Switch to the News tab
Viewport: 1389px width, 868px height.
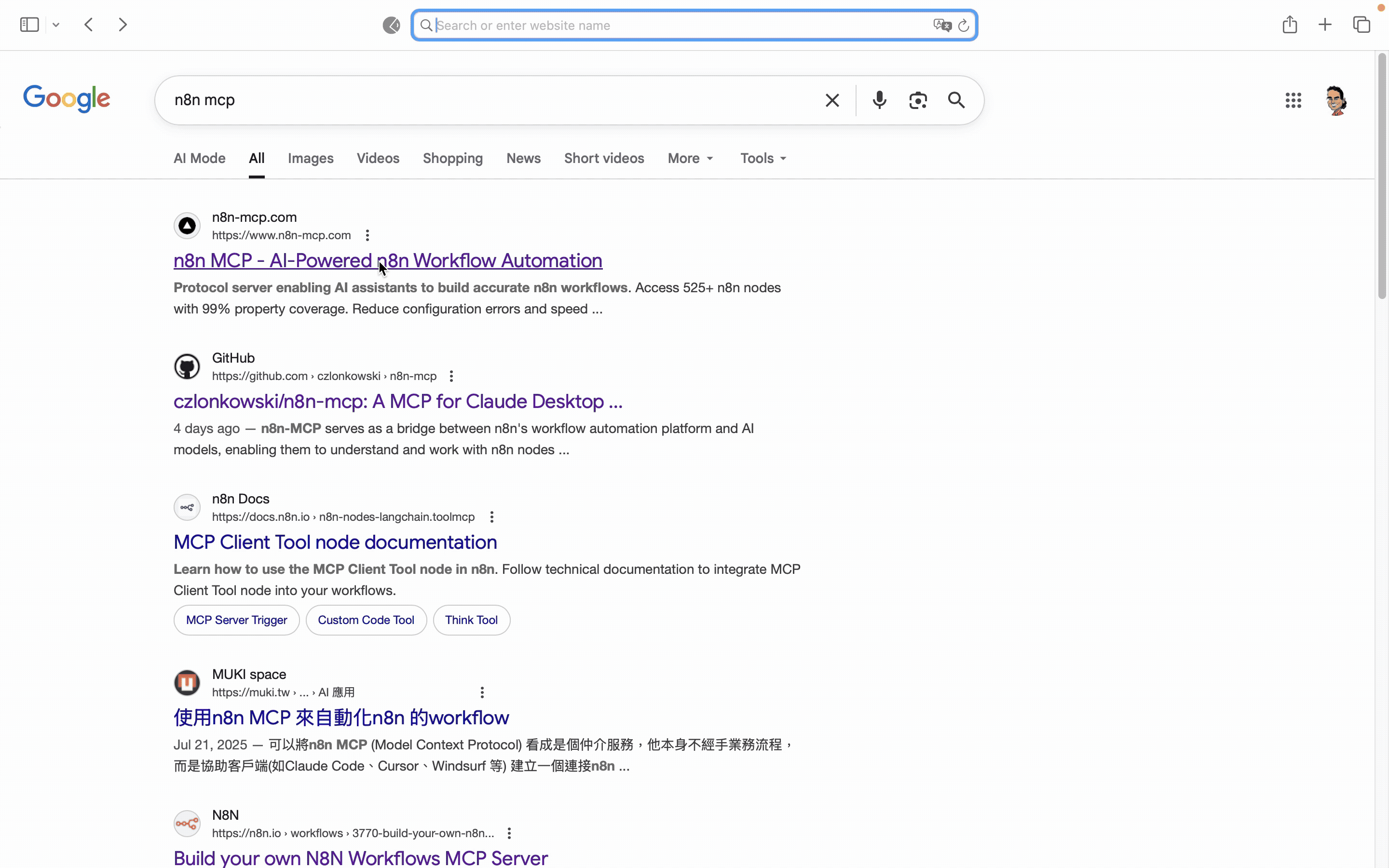coord(523,159)
